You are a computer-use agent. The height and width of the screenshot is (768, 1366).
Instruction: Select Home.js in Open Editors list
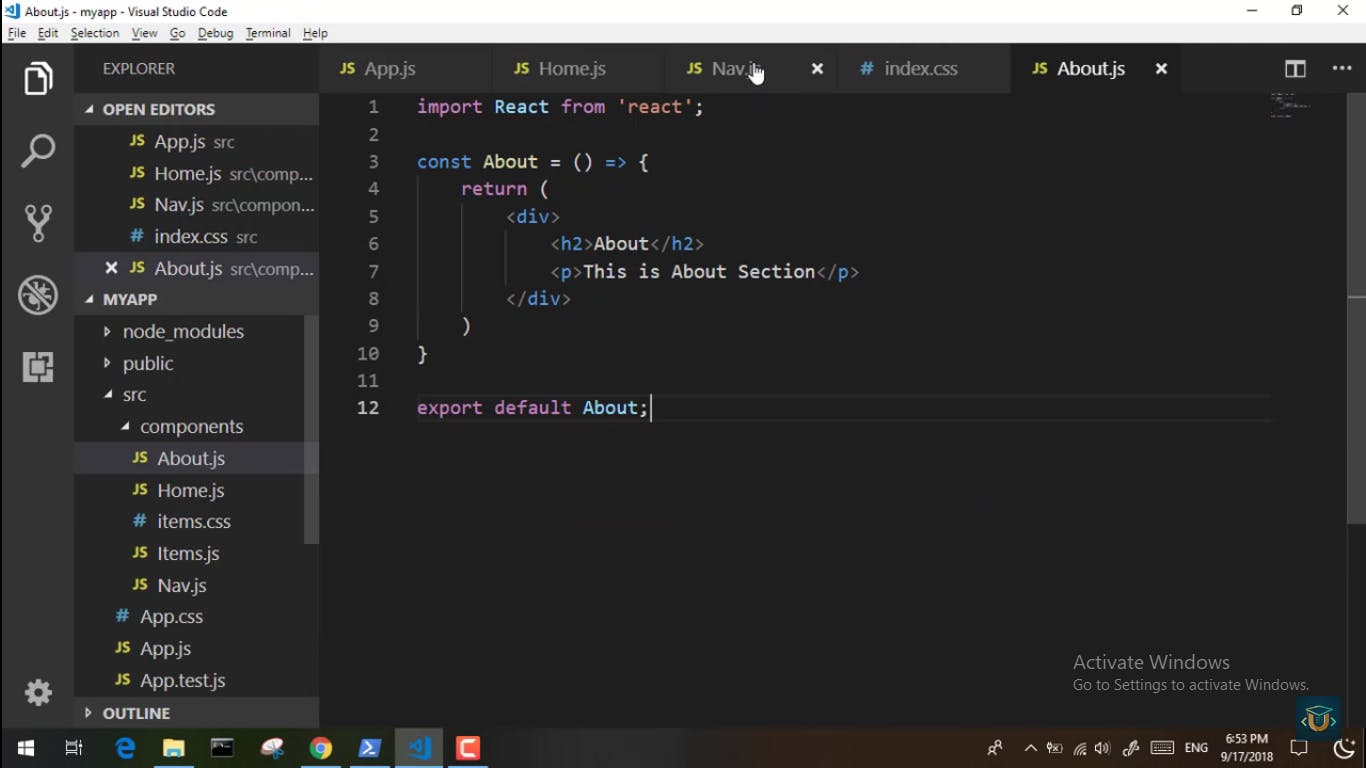tap(197, 173)
